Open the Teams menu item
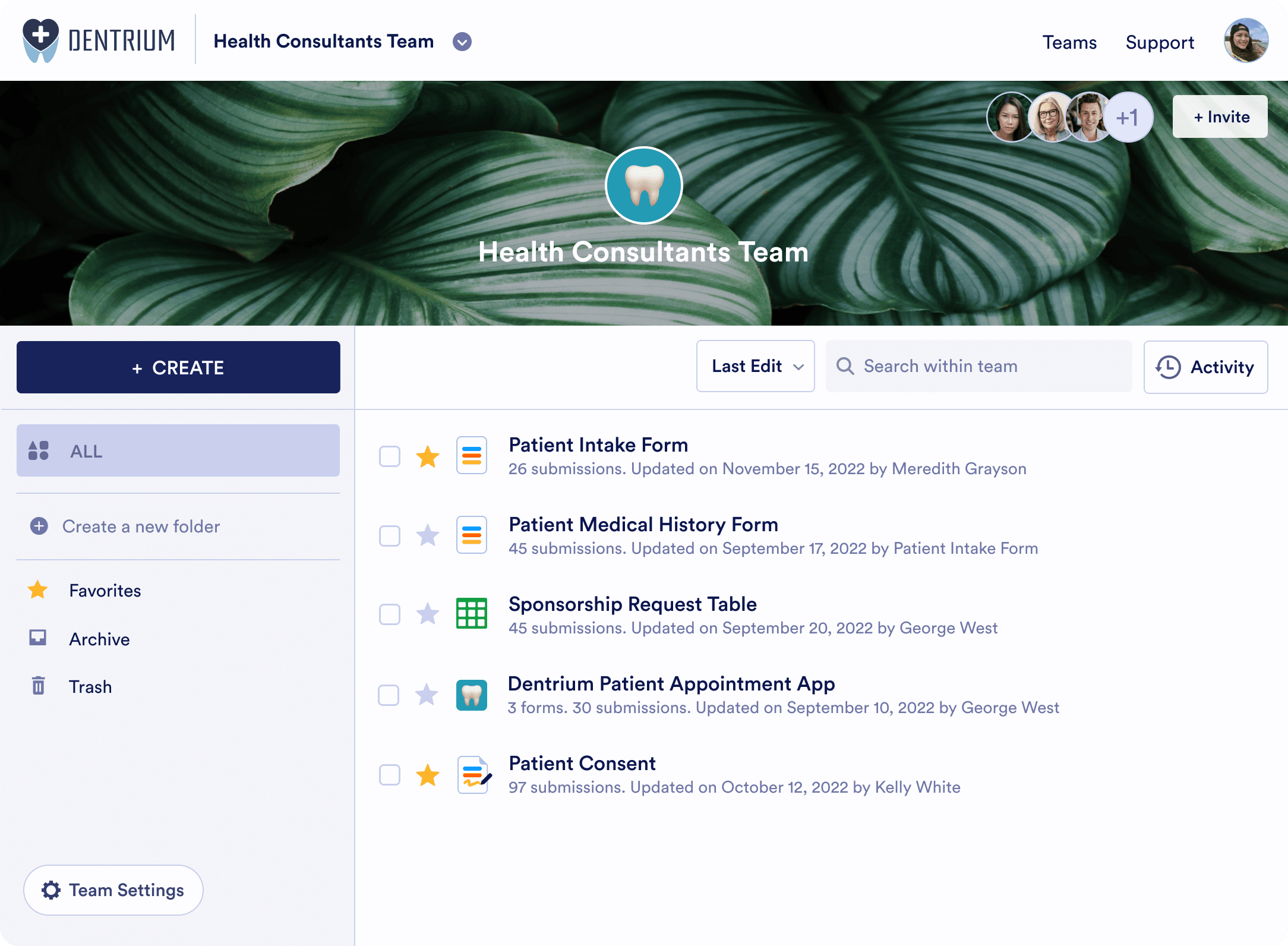The height and width of the screenshot is (946, 1288). point(1069,42)
